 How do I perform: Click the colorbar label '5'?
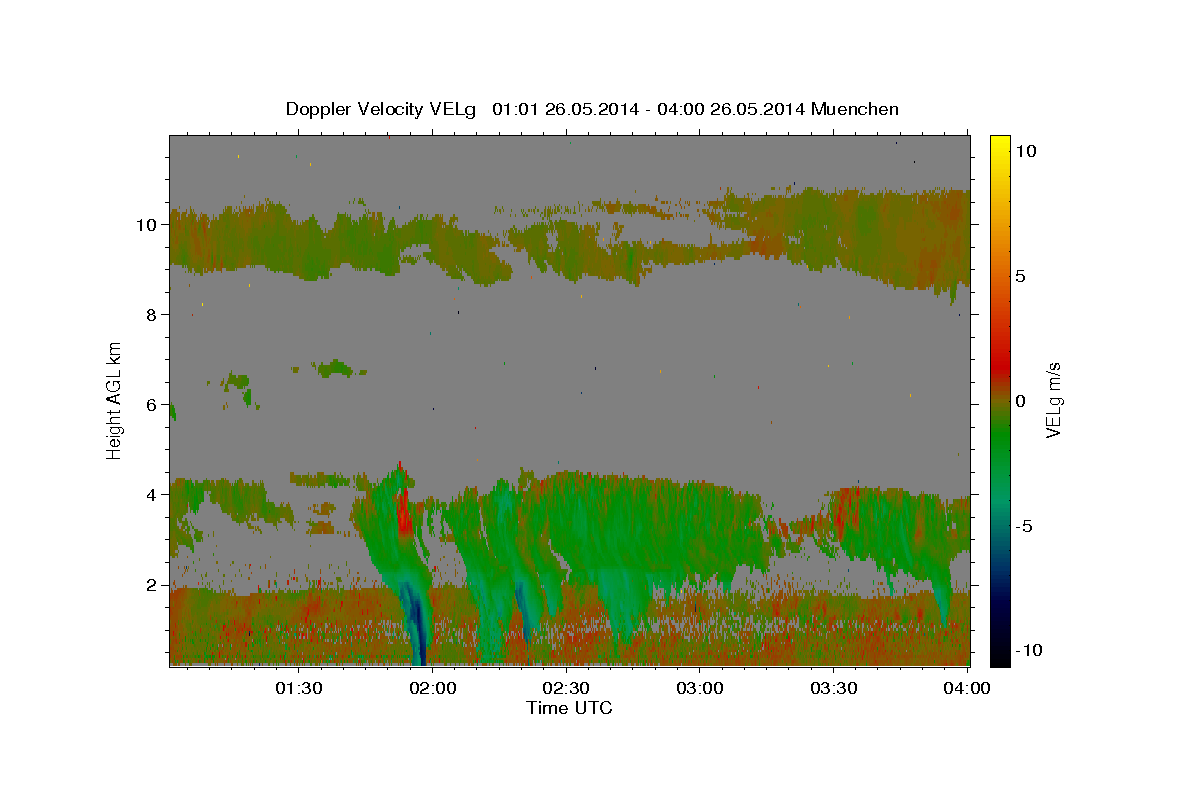[x=1022, y=276]
